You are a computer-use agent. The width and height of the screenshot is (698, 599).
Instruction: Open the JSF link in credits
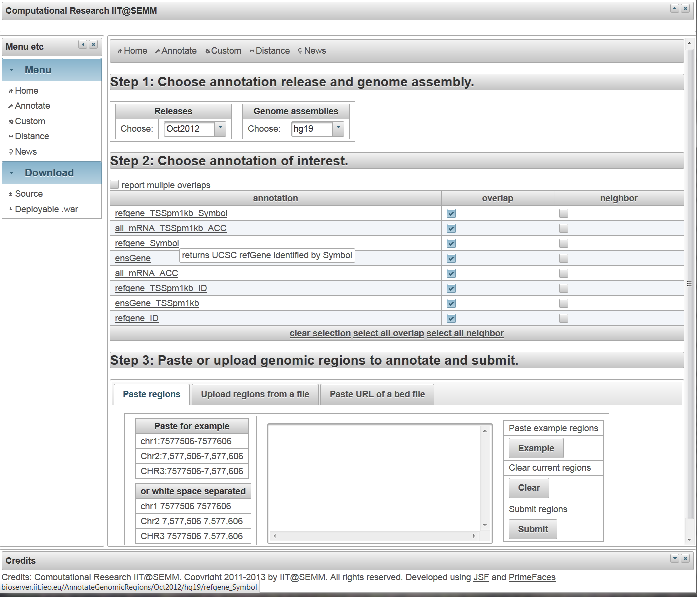coord(481,577)
